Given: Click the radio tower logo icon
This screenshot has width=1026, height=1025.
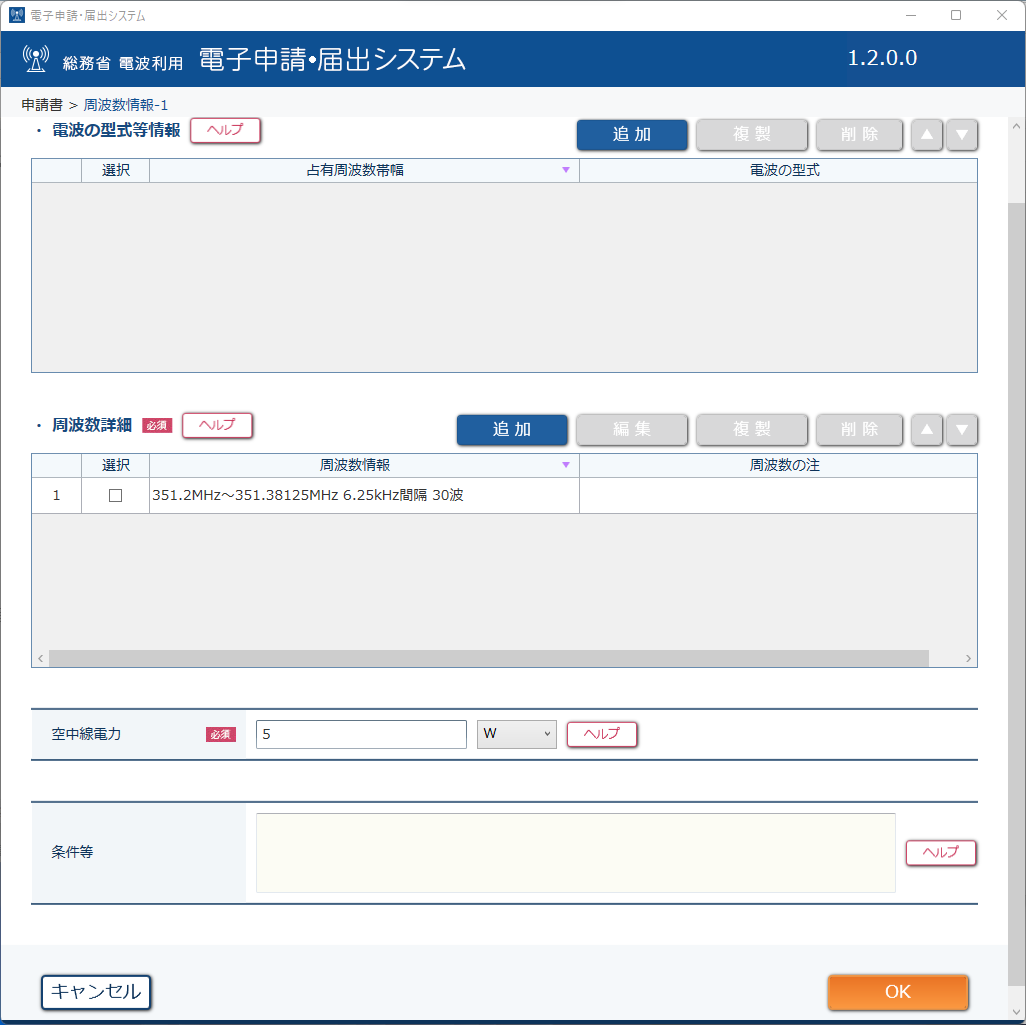Looking at the screenshot, I should click(36, 59).
